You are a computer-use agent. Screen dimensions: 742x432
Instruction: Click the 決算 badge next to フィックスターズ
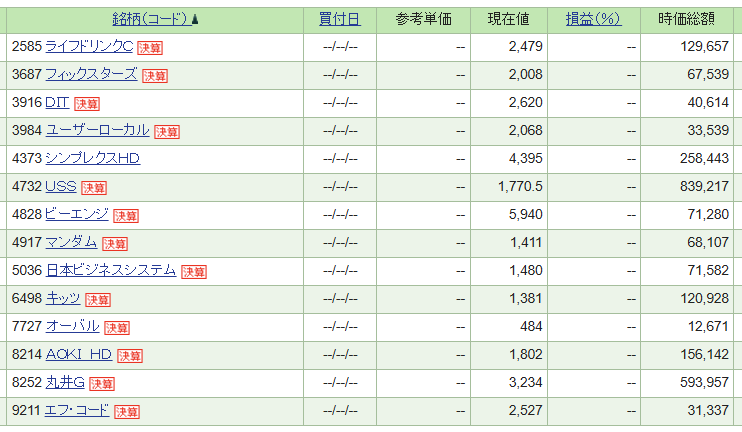pos(155,76)
